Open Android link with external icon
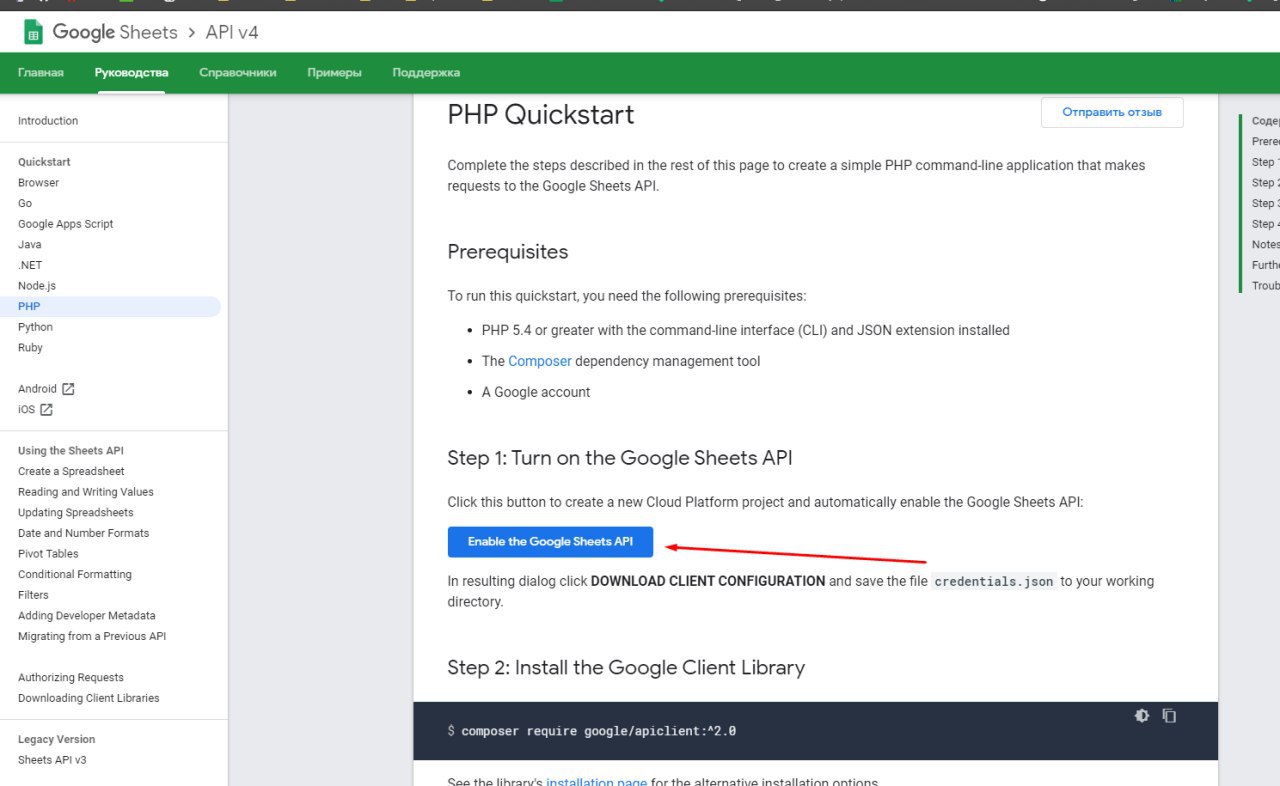Viewport: 1280px width, 786px height. point(46,389)
